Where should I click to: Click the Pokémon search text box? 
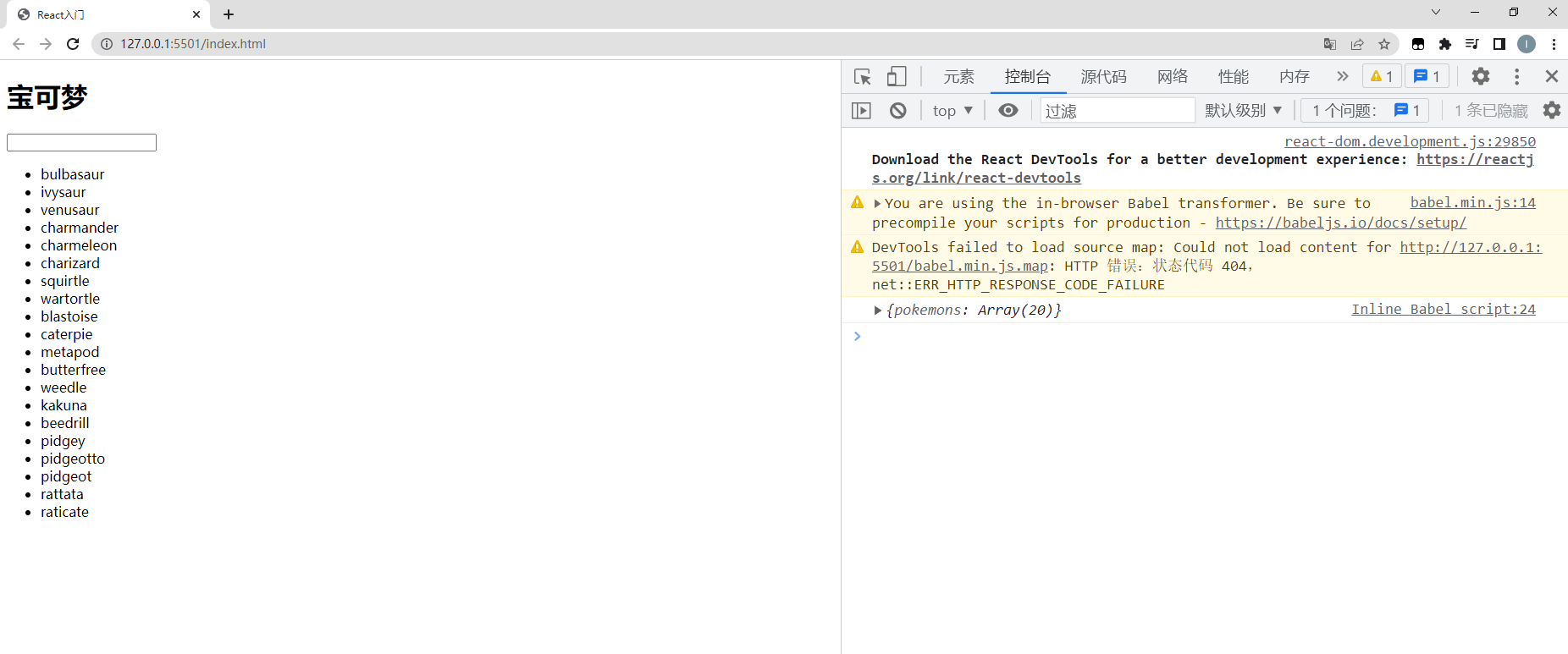pos(81,142)
